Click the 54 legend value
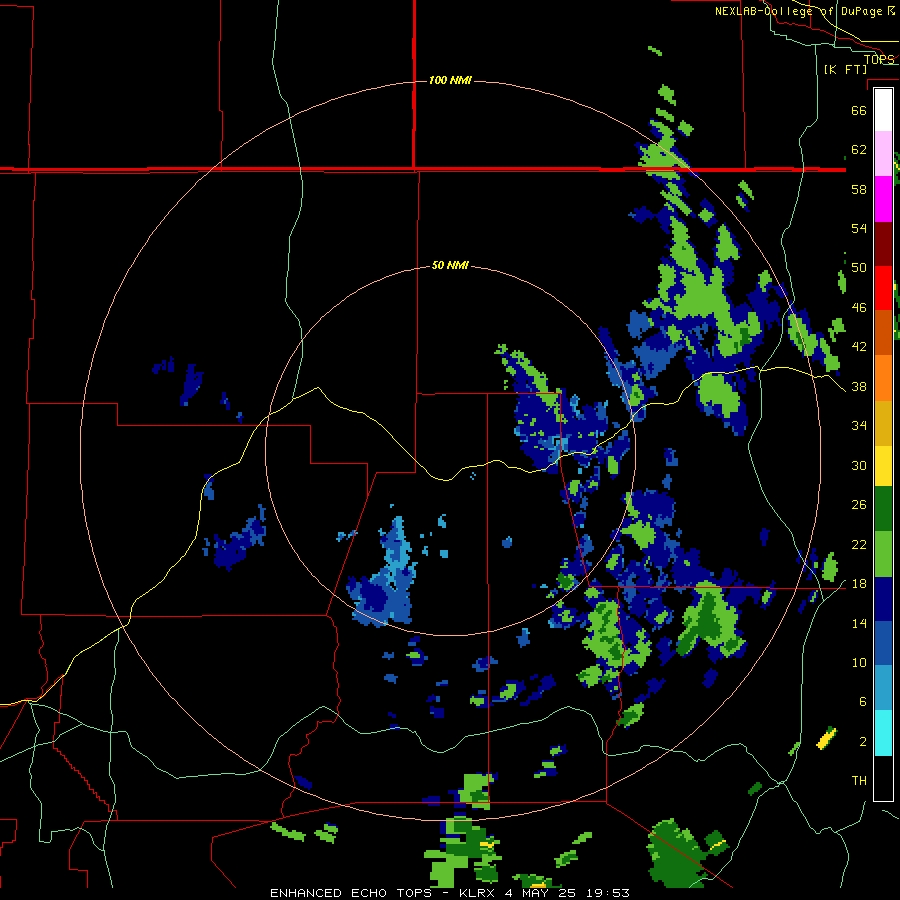Image resolution: width=900 pixels, height=900 pixels. pos(859,228)
